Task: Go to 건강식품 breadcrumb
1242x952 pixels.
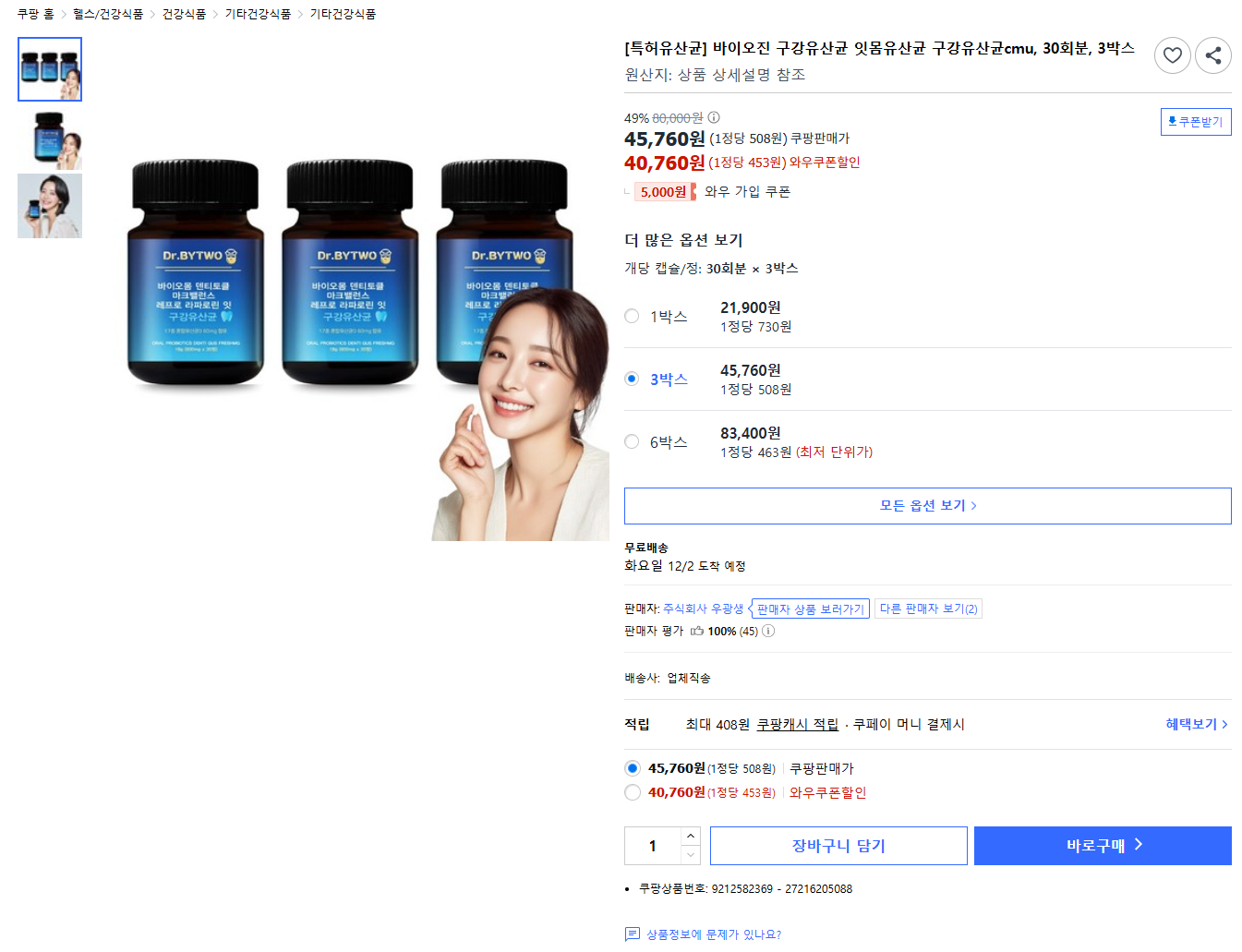Action: point(184,14)
